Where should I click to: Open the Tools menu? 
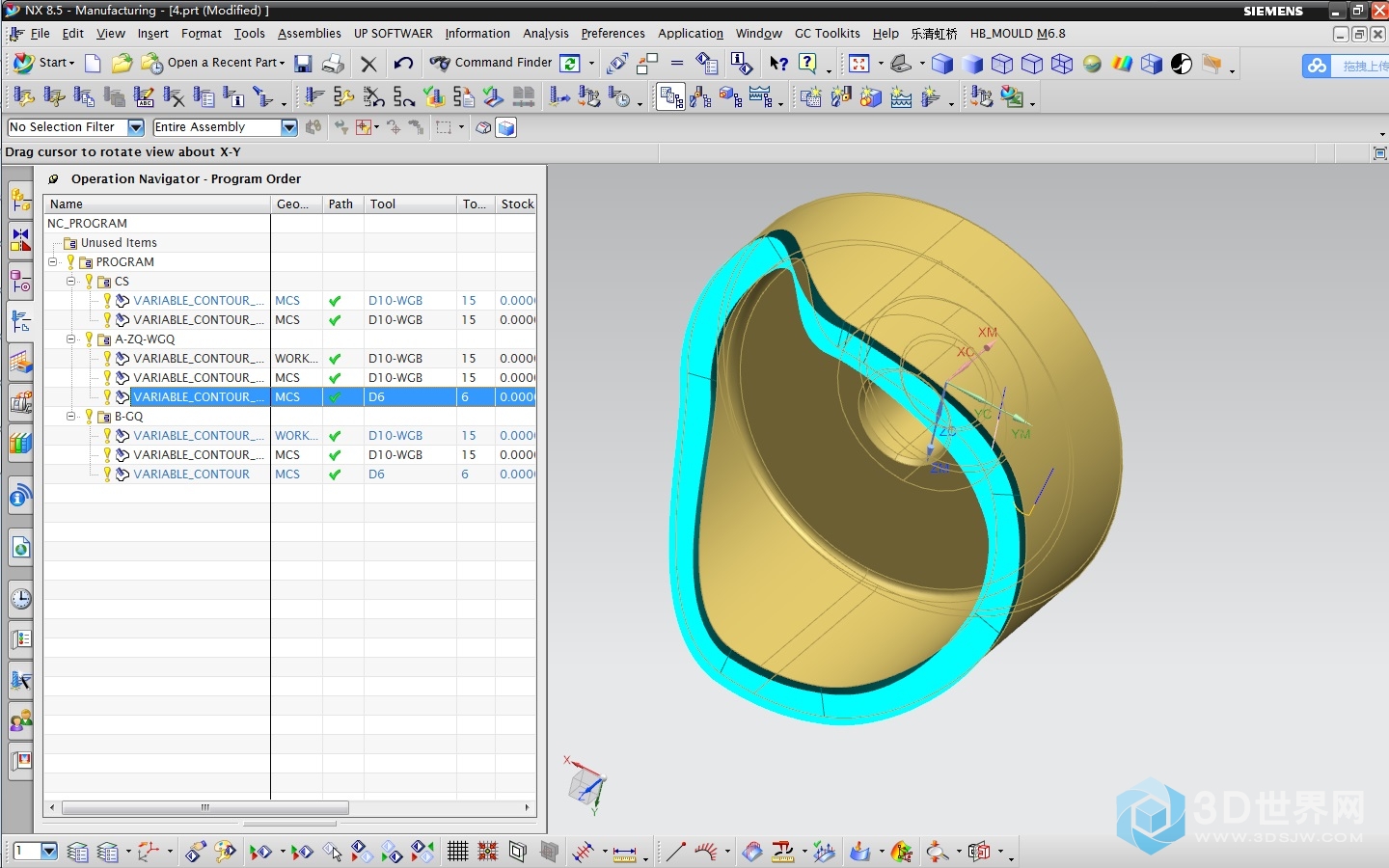click(x=249, y=33)
